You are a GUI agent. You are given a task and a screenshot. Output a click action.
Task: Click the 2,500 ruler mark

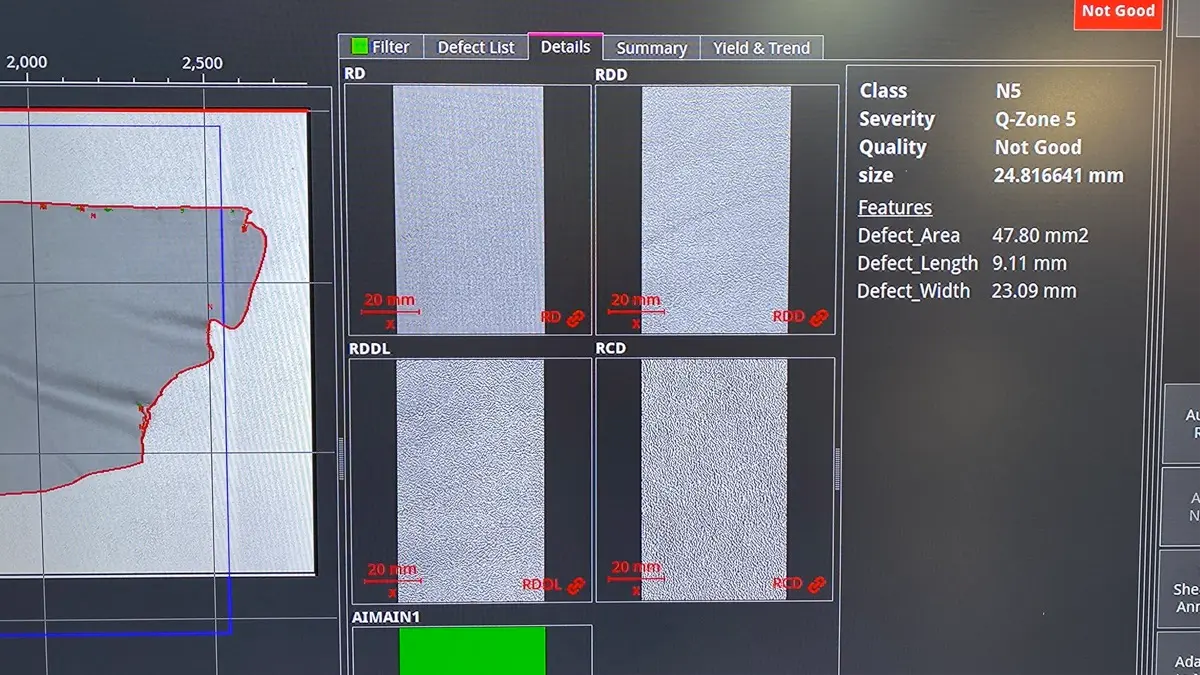(x=203, y=63)
